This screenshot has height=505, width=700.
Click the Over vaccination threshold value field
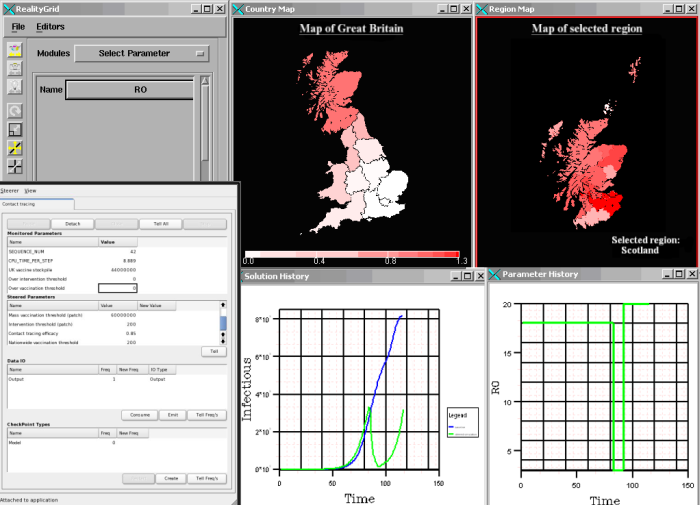[117, 288]
